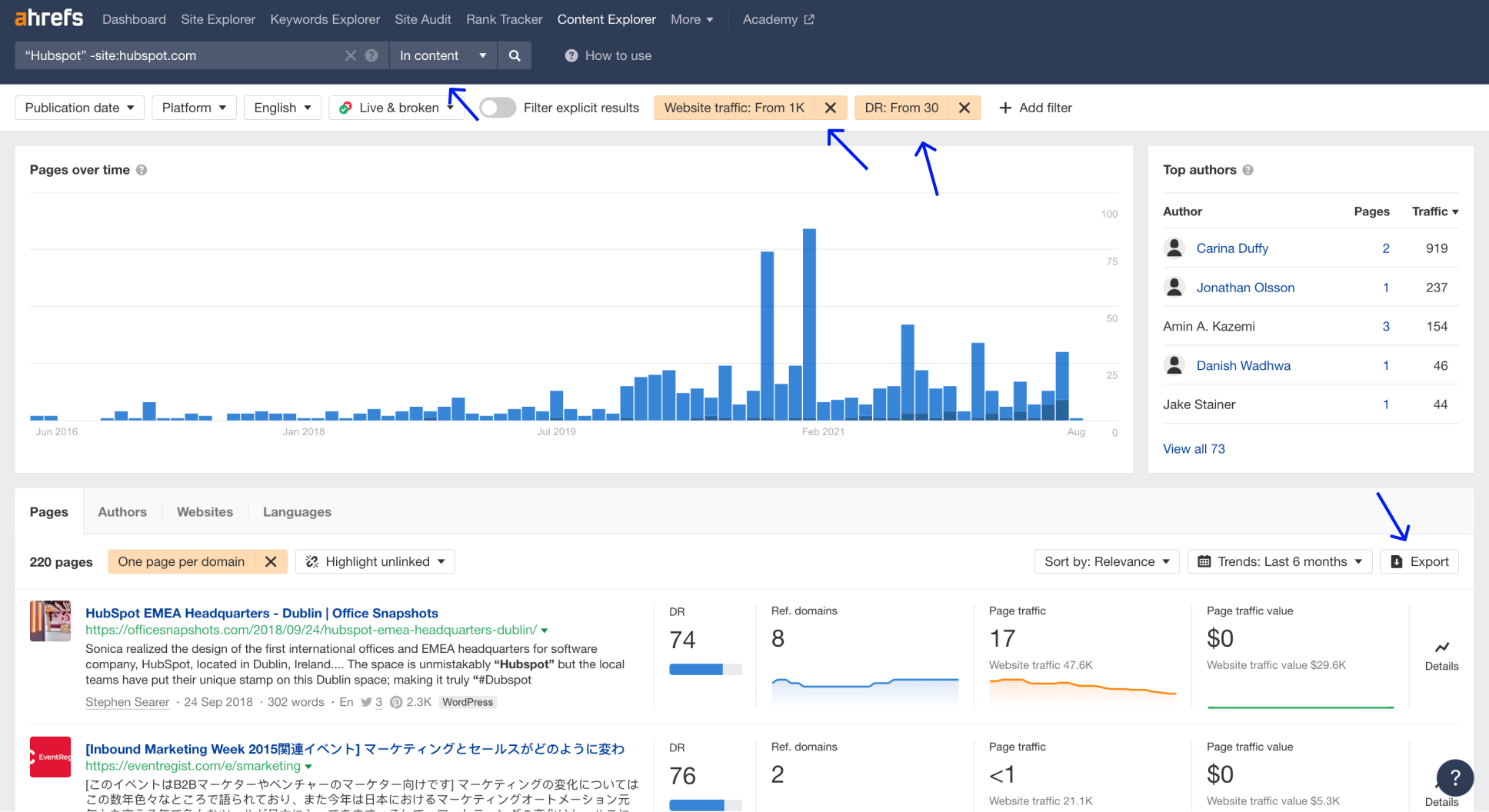Open the Publication date filter dropdown
This screenshot has width=1489, height=812.
click(80, 108)
